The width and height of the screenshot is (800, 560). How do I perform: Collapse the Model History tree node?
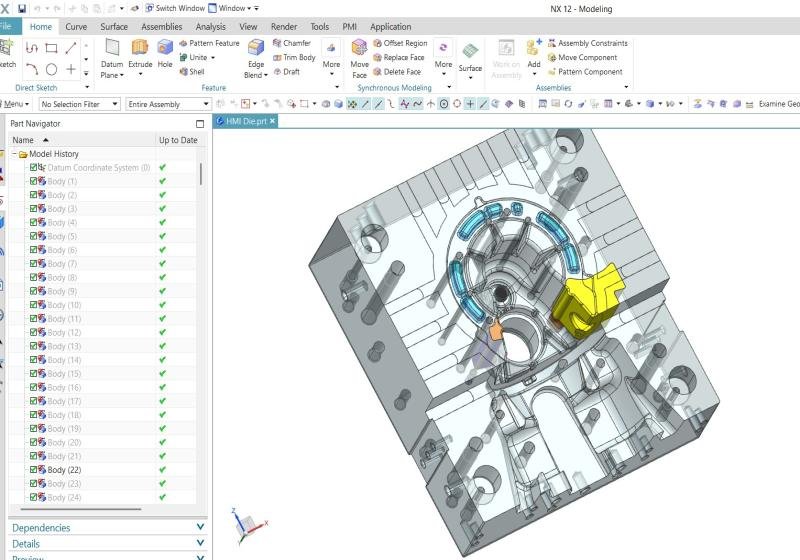pos(13,154)
